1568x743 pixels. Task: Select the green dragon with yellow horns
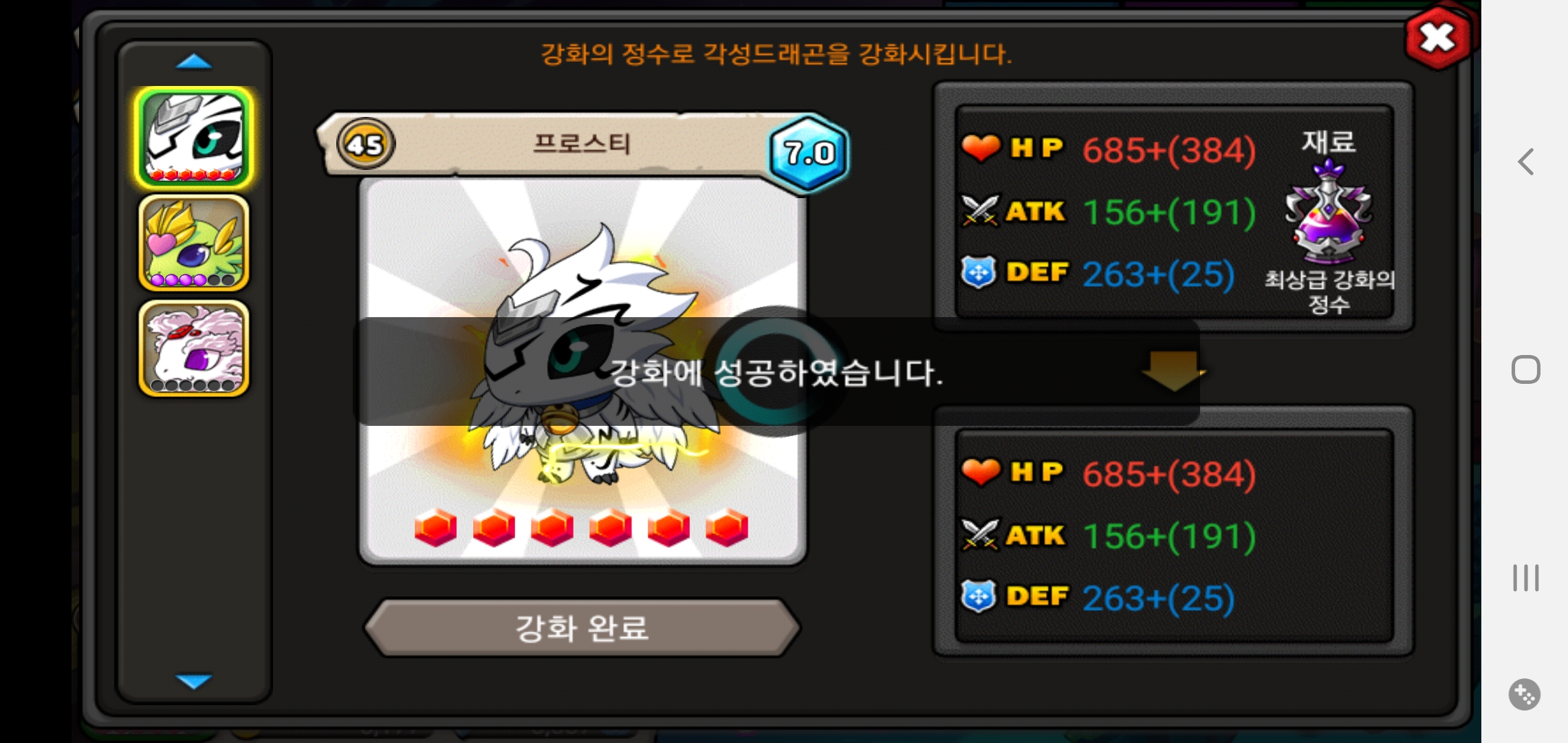(x=194, y=243)
